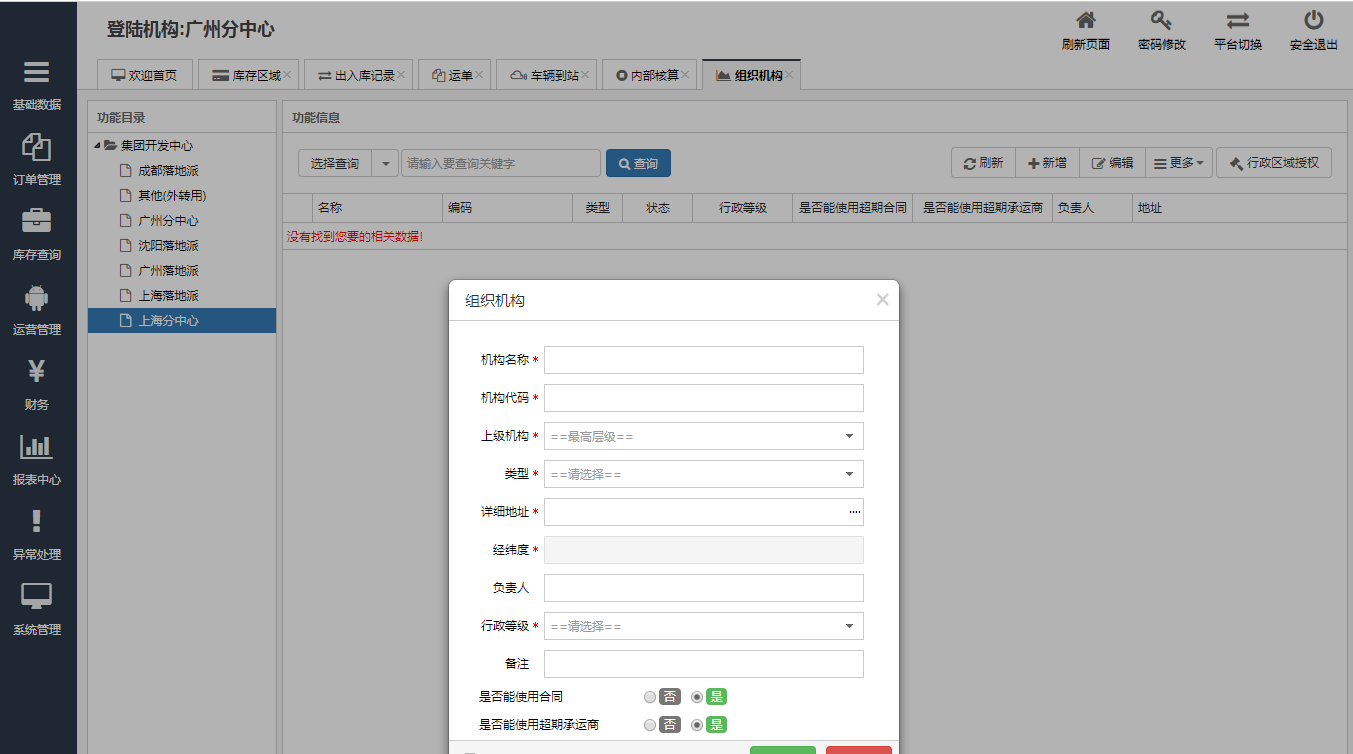Switch to the 内部核算 tab
The width and height of the screenshot is (1353, 754).
648,75
